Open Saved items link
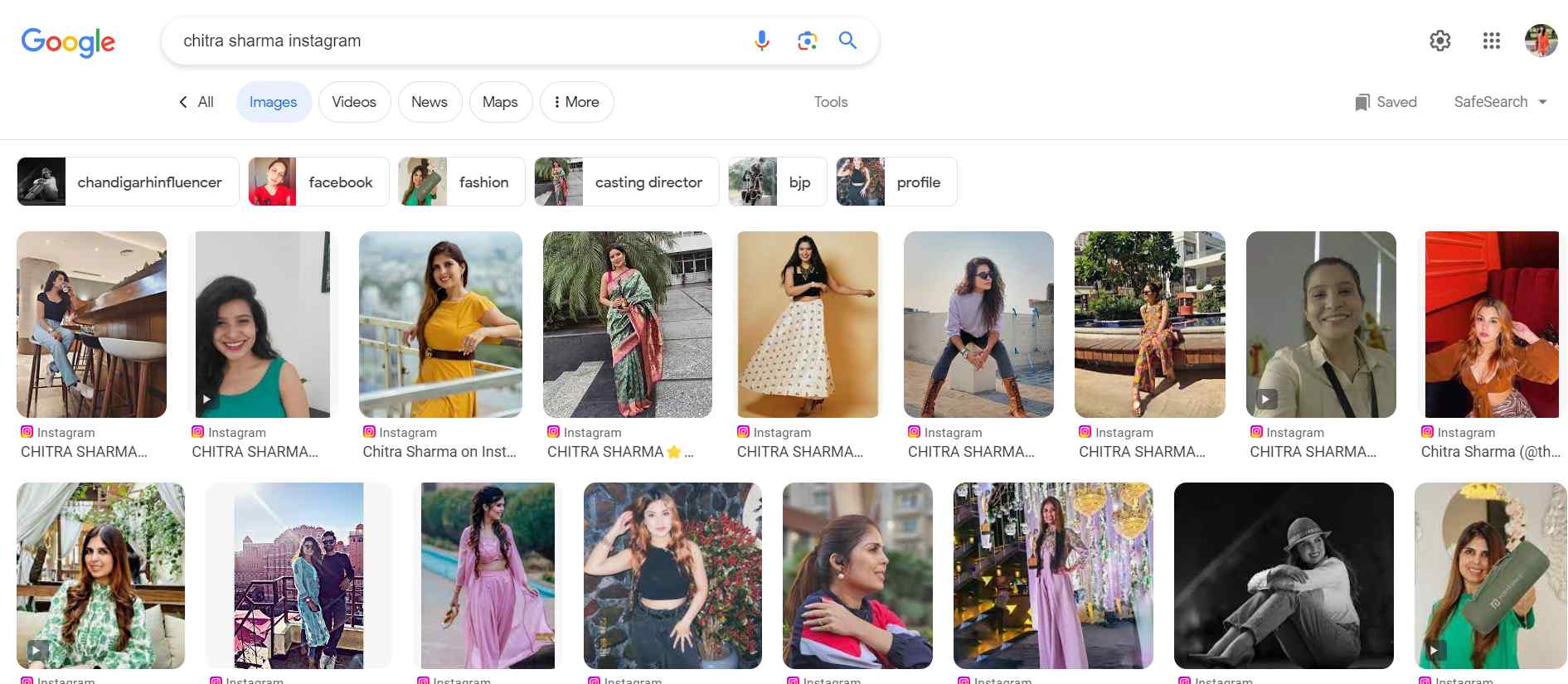 pos(1386,102)
